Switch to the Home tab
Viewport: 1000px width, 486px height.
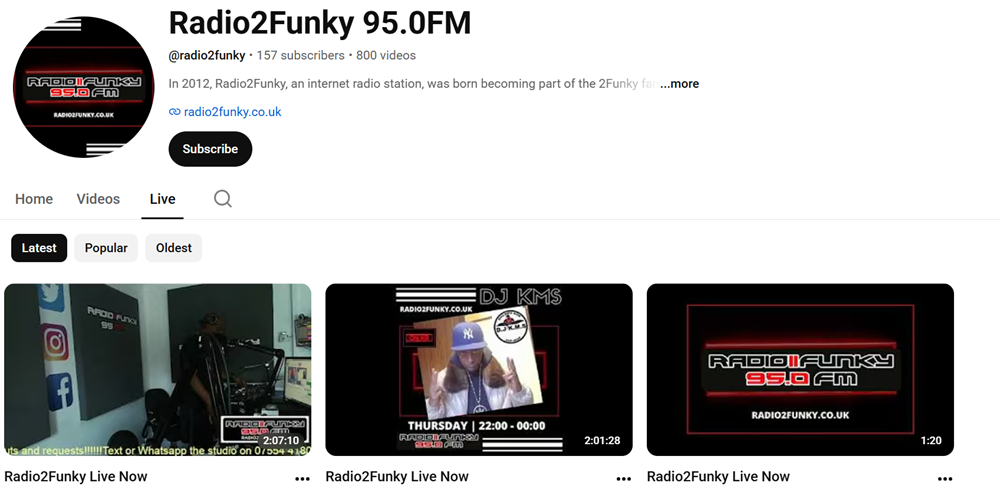click(x=34, y=199)
